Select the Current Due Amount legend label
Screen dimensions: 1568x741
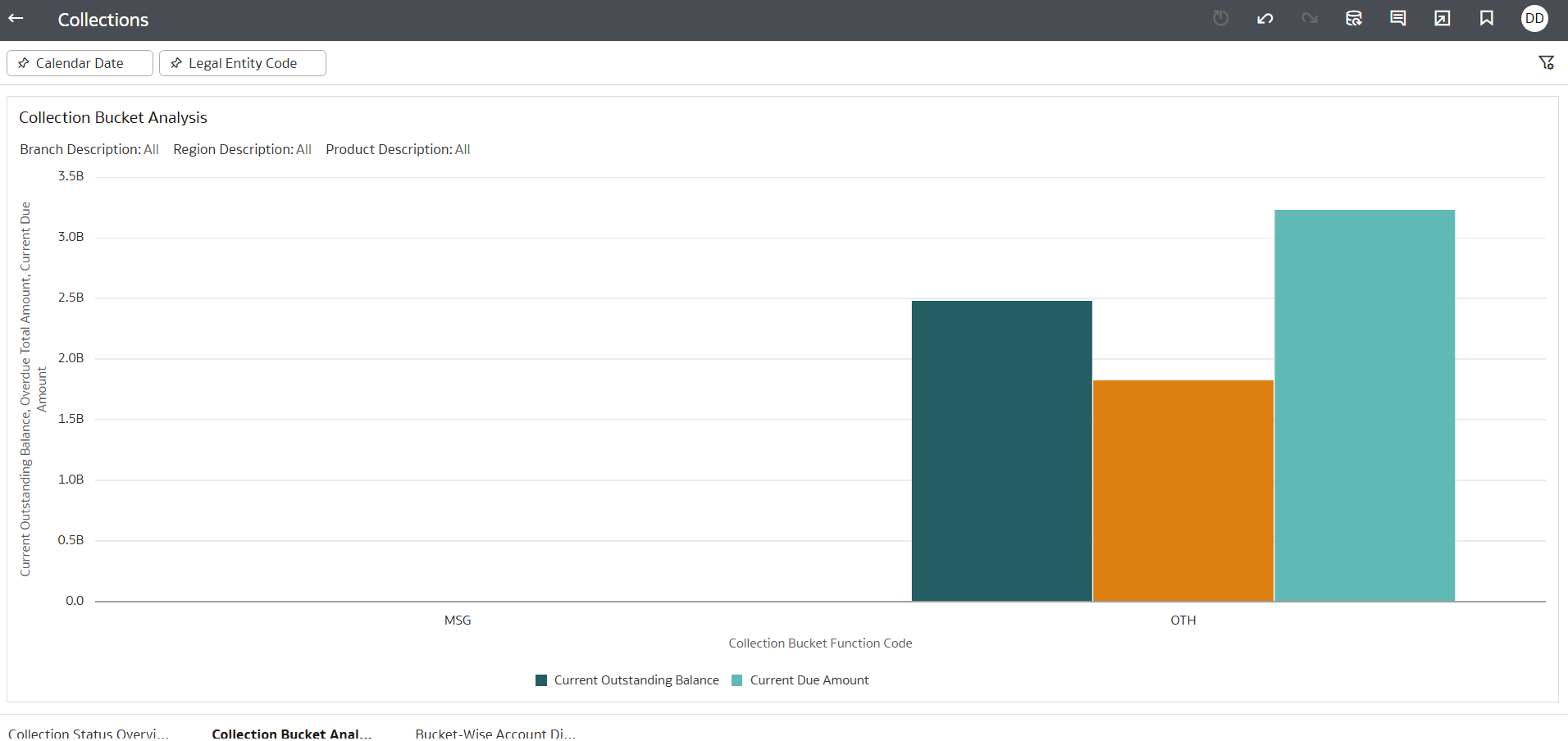coord(809,680)
